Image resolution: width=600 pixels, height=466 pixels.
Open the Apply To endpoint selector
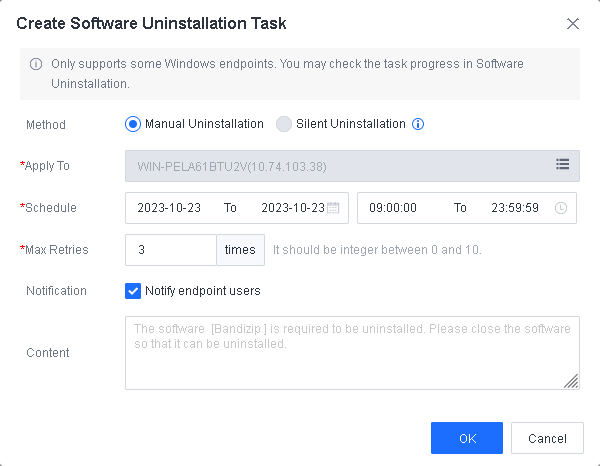tap(340, 165)
